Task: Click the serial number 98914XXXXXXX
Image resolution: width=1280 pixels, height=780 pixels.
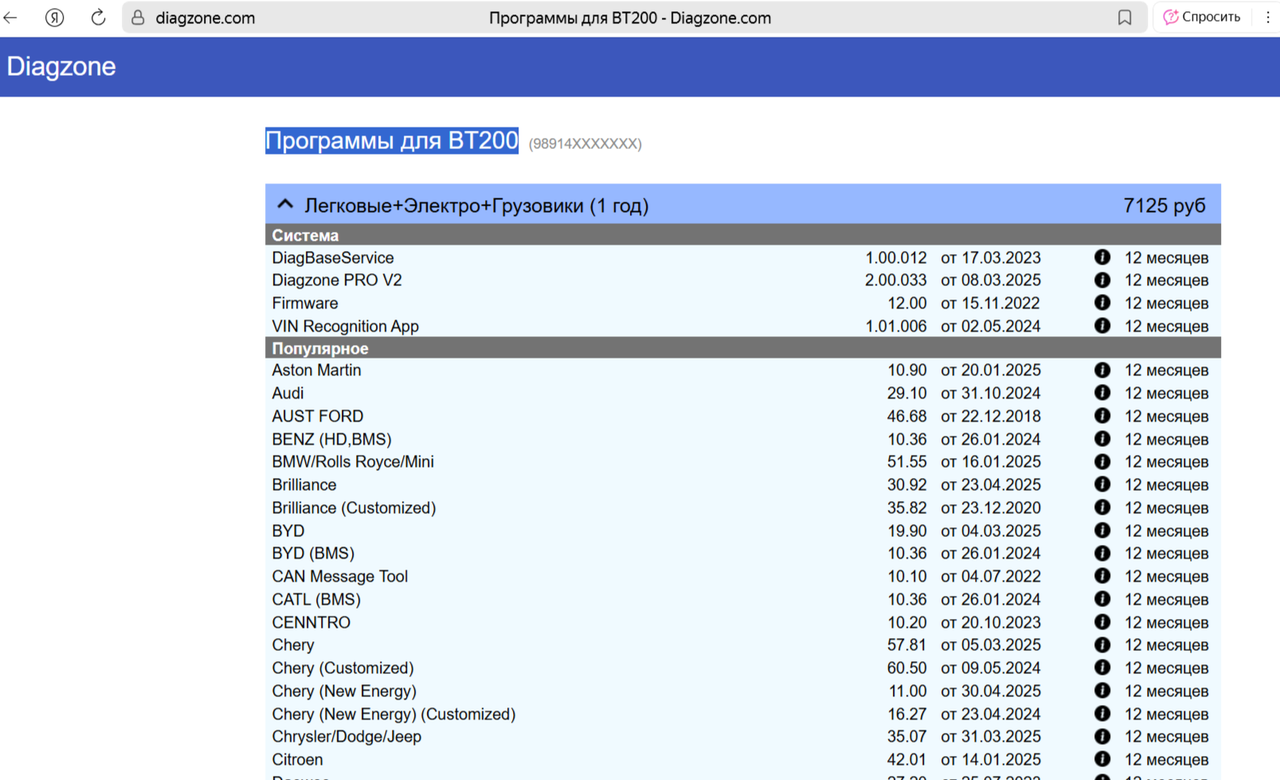Action: (x=585, y=144)
